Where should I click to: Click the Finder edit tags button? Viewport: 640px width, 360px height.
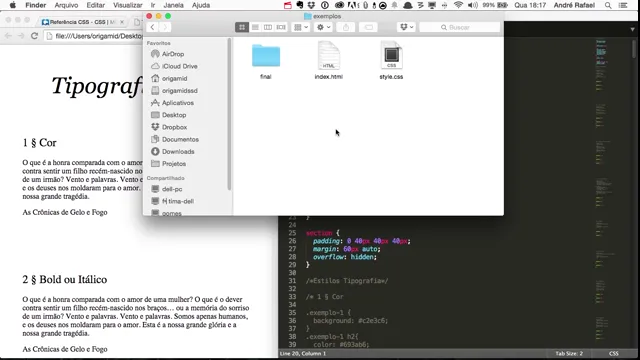368,27
